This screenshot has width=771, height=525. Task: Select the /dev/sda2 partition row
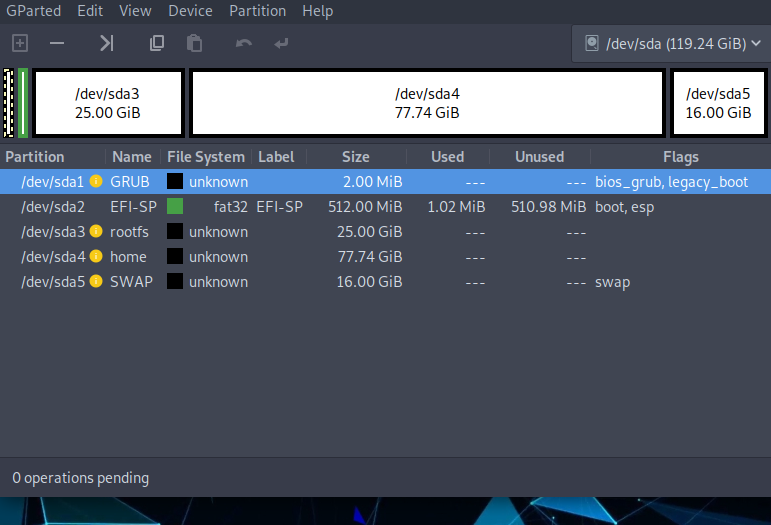point(386,206)
